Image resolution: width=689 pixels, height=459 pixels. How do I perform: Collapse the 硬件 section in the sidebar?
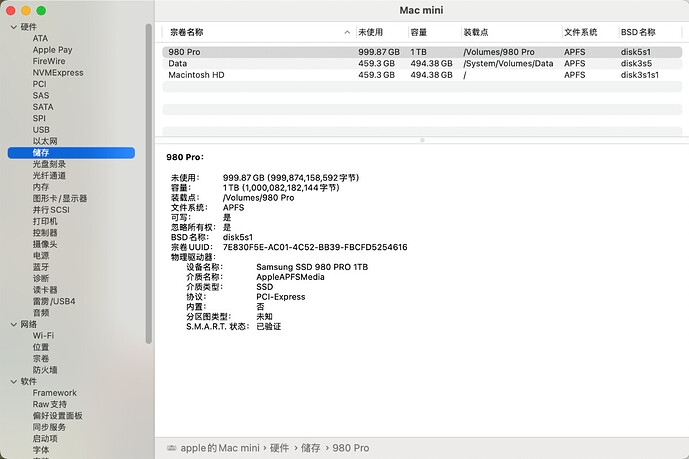coord(12,27)
